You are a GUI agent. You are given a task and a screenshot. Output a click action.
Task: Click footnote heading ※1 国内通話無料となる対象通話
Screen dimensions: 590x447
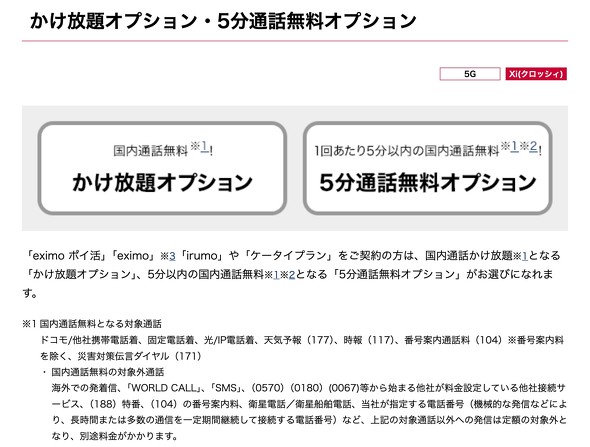point(92,324)
